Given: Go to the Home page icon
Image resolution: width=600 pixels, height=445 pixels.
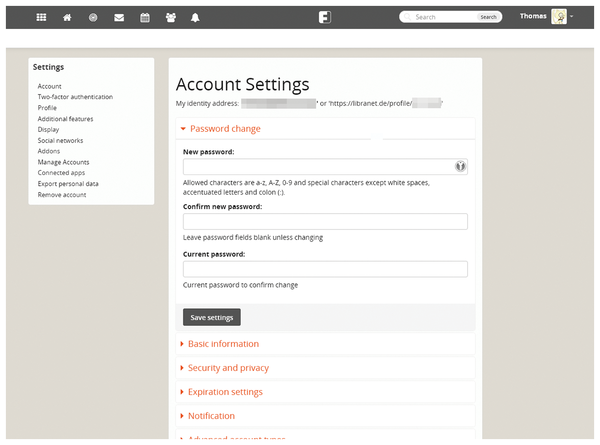Looking at the screenshot, I should [x=67, y=17].
